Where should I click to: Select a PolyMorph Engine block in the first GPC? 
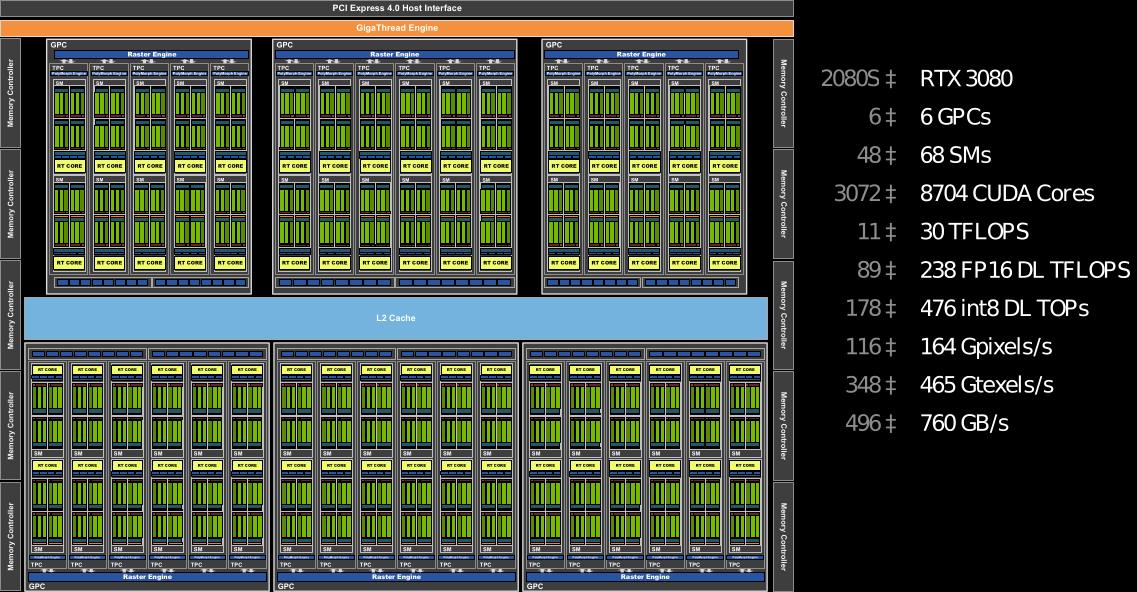coord(68,71)
